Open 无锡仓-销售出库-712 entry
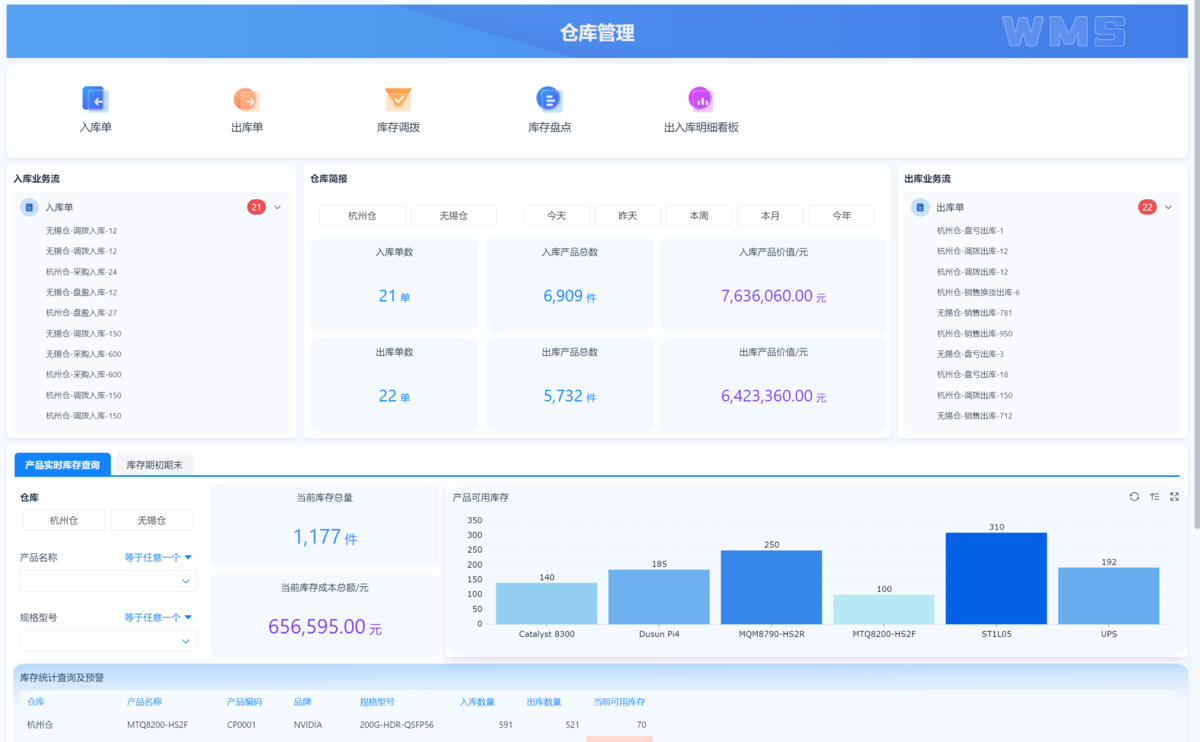This screenshot has width=1200, height=742. point(974,415)
